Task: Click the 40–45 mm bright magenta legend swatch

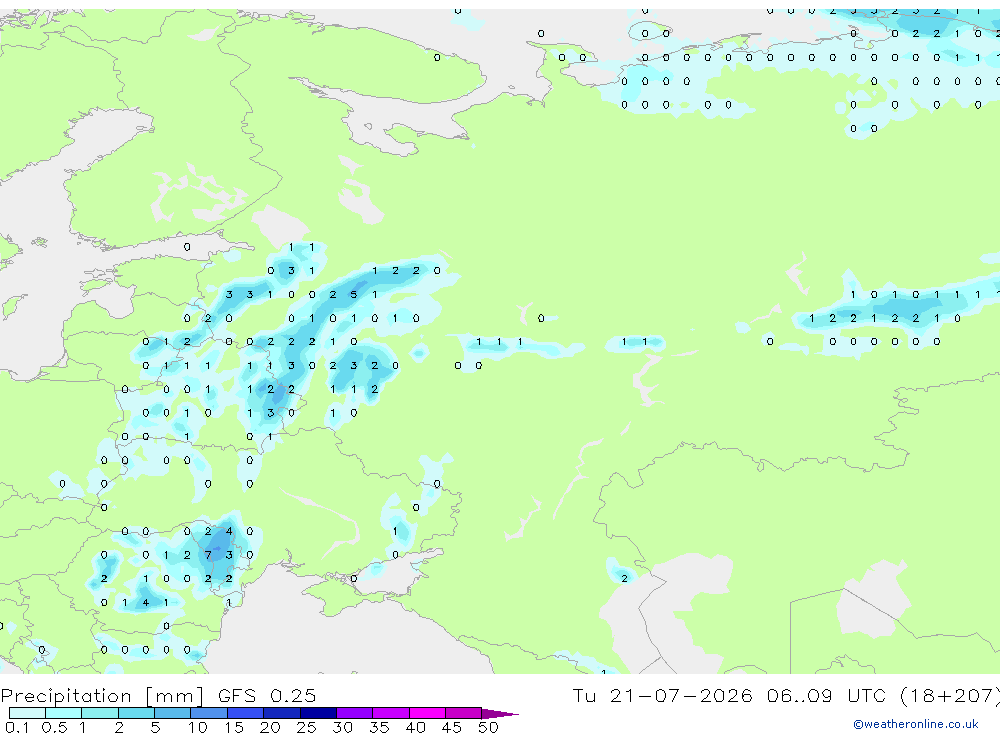Action: click(427, 713)
